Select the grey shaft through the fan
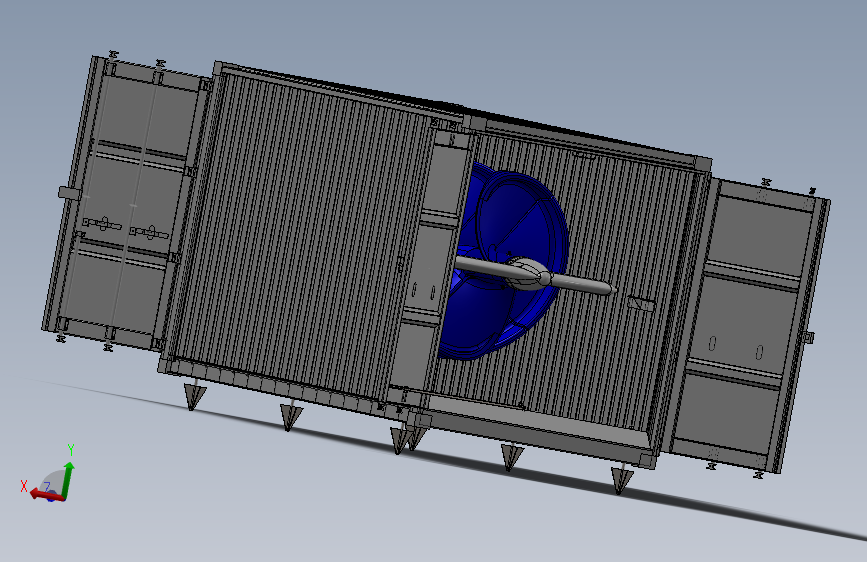This screenshot has height=562, width=867. coord(535,275)
